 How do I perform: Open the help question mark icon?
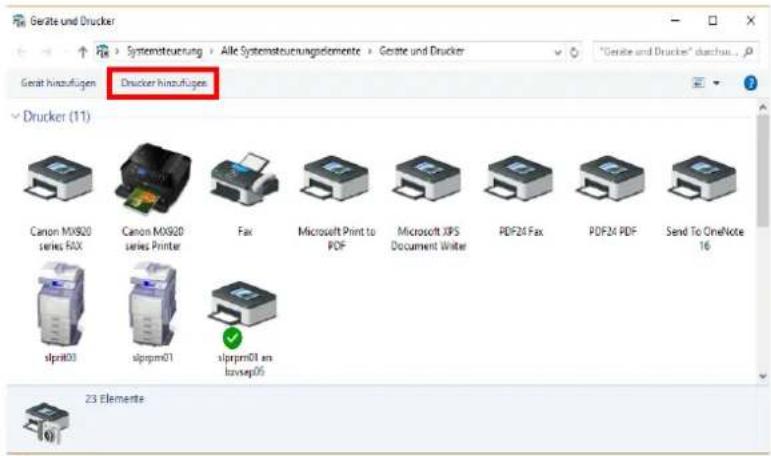coord(750,83)
